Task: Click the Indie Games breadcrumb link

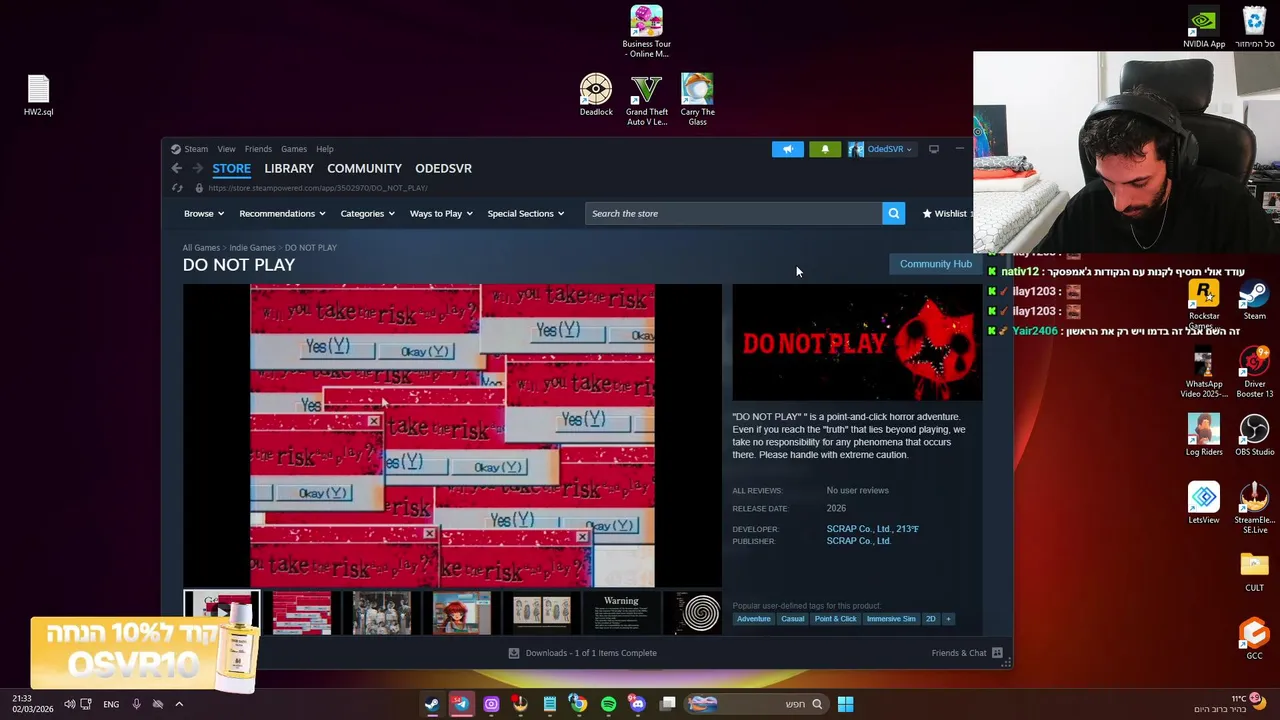Action: click(x=252, y=248)
